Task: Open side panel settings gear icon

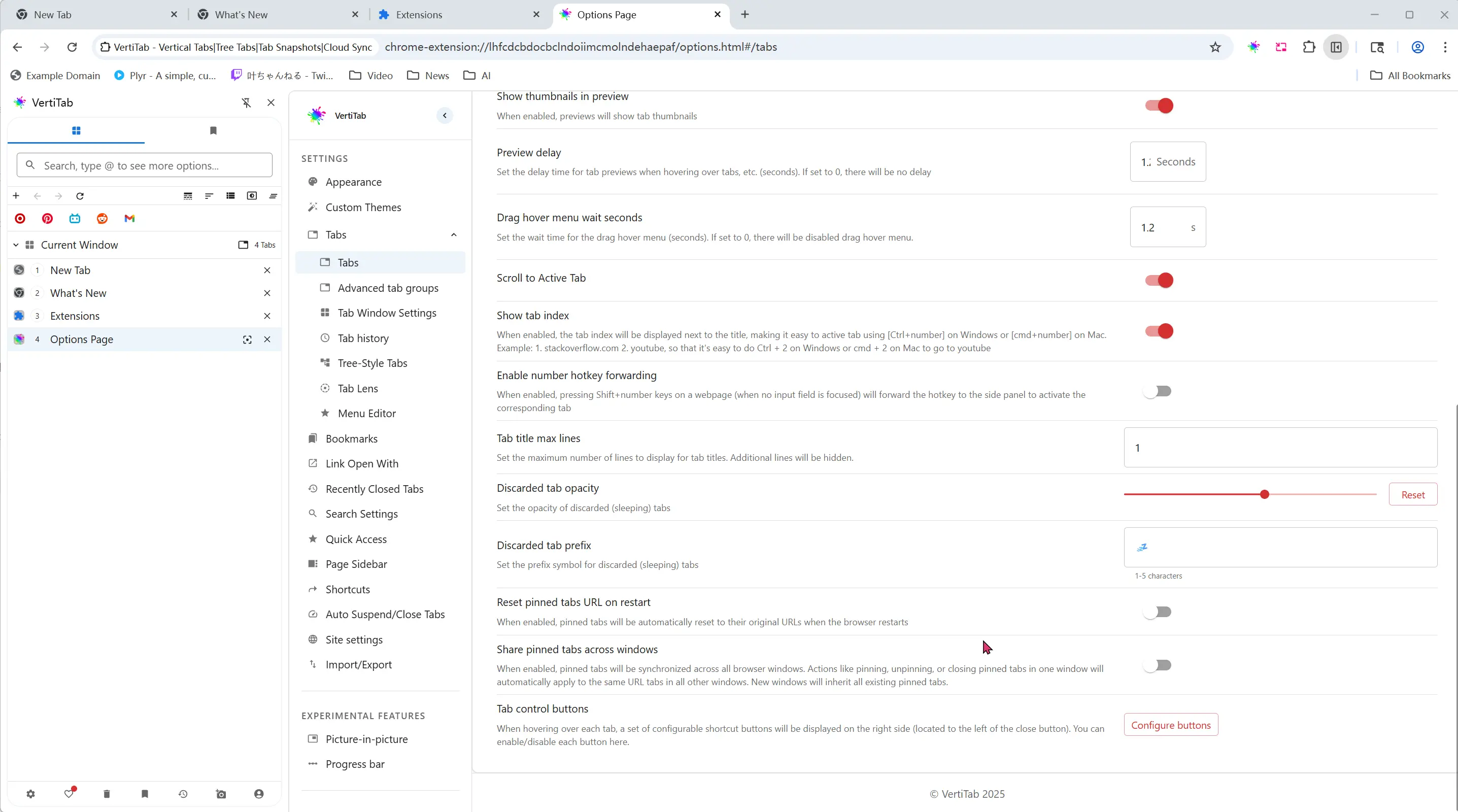Action: click(x=30, y=794)
